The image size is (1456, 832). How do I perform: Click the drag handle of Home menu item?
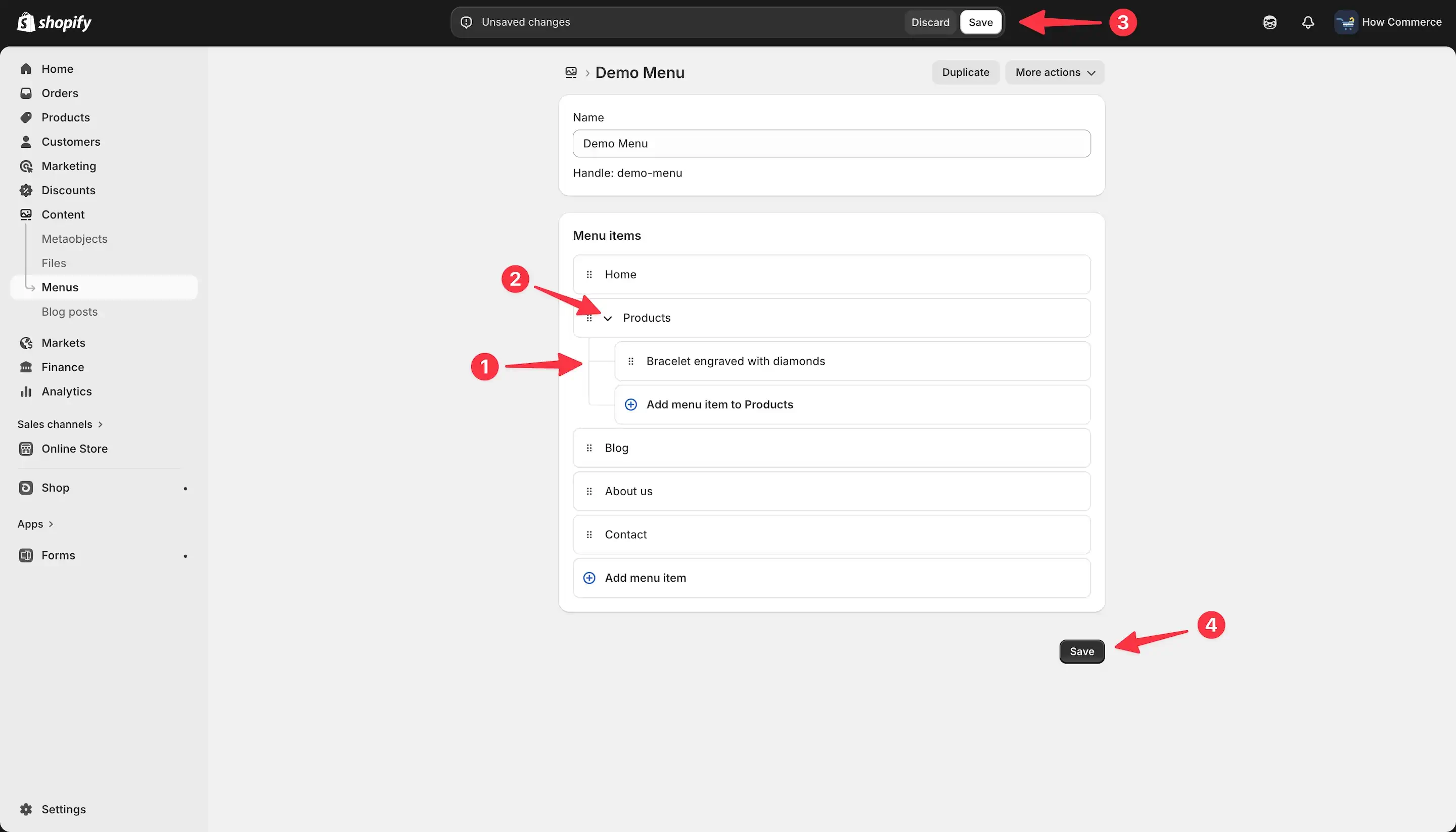click(x=589, y=274)
